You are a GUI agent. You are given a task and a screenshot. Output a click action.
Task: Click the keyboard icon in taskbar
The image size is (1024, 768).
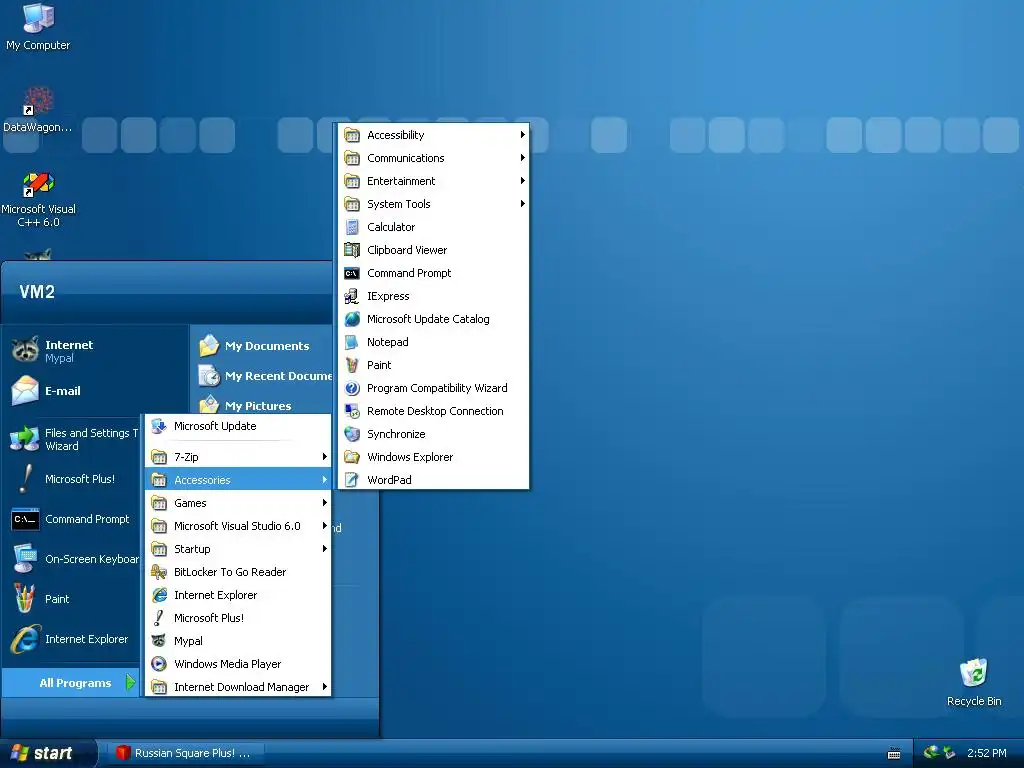tap(894, 754)
